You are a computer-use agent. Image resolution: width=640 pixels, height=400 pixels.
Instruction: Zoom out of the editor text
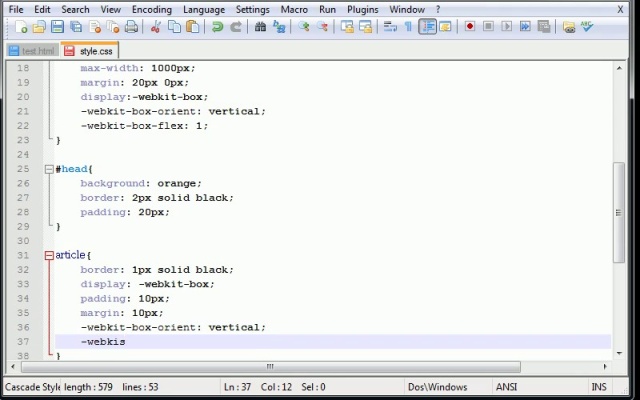click(322, 27)
